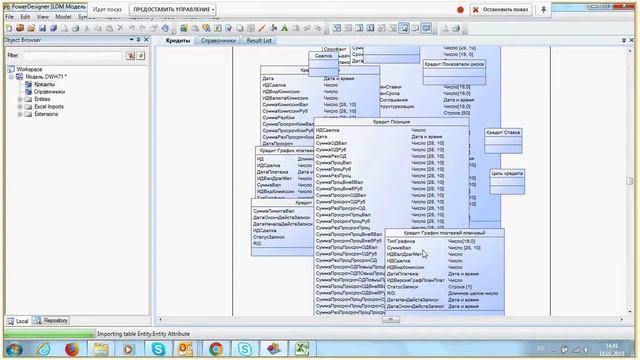Screen dimensions: 640x360
Task: Select the Справочники diagram in the tree
Action: coord(49,91)
